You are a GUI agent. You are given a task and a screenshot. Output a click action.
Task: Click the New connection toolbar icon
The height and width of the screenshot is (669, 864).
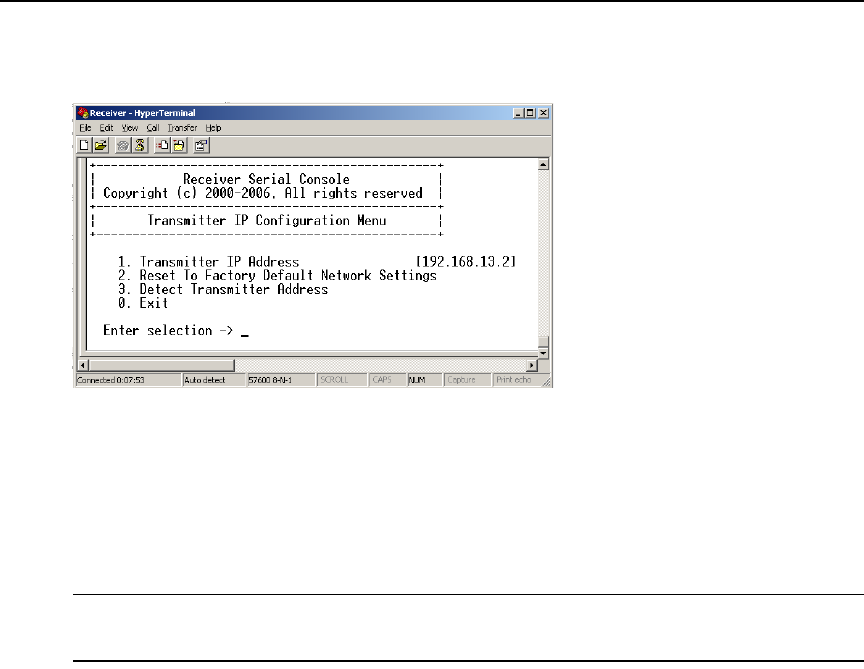coord(84,145)
